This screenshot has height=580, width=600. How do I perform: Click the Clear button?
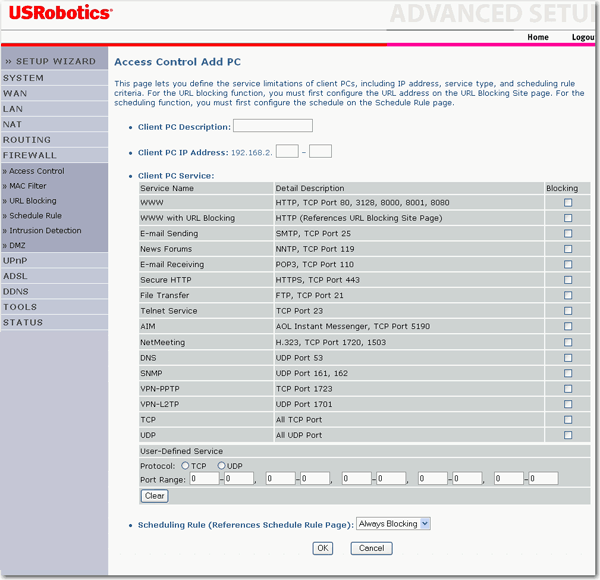pyautogui.click(x=155, y=496)
